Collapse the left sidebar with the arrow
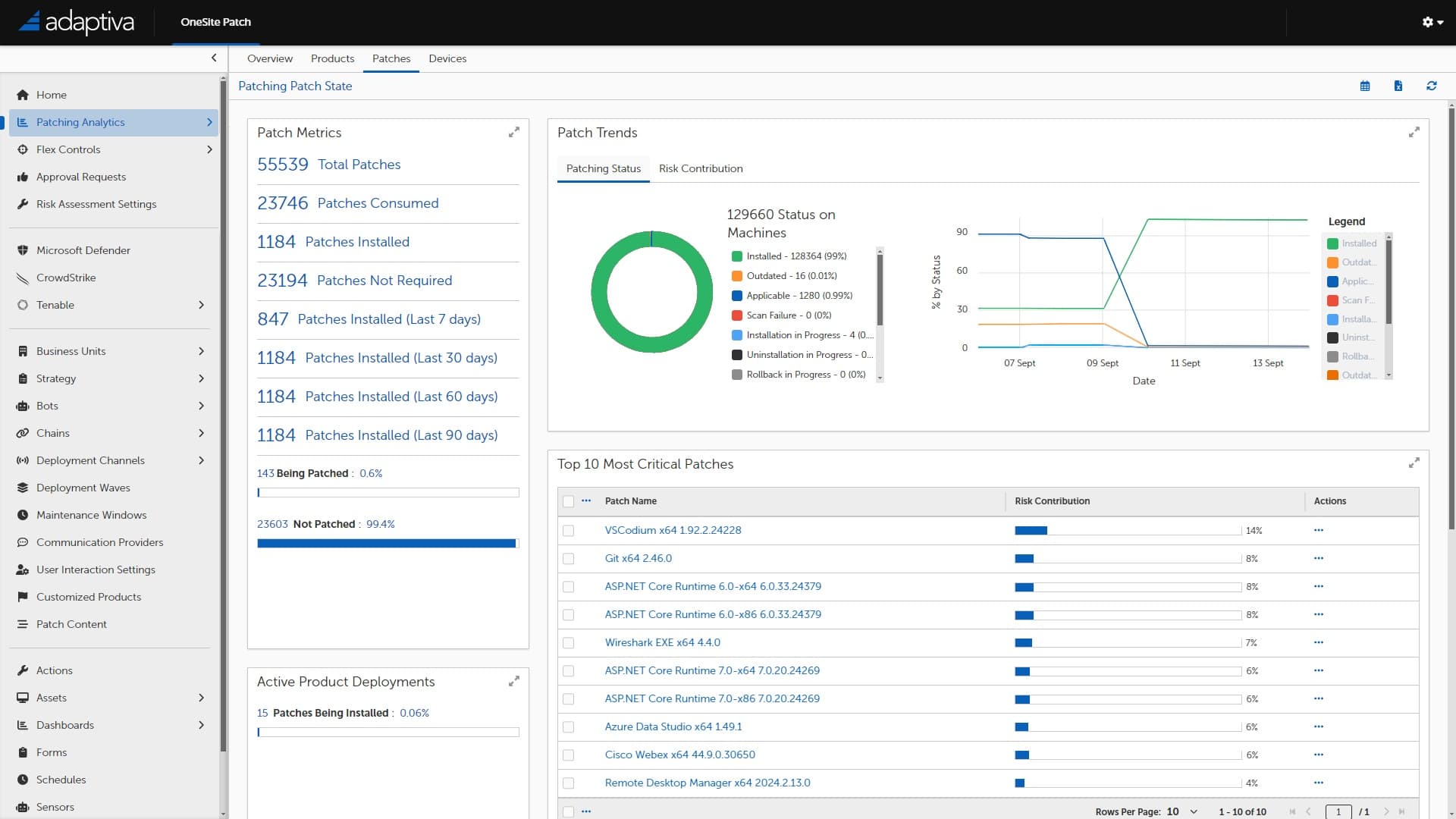This screenshot has height=819, width=1456. click(x=214, y=58)
